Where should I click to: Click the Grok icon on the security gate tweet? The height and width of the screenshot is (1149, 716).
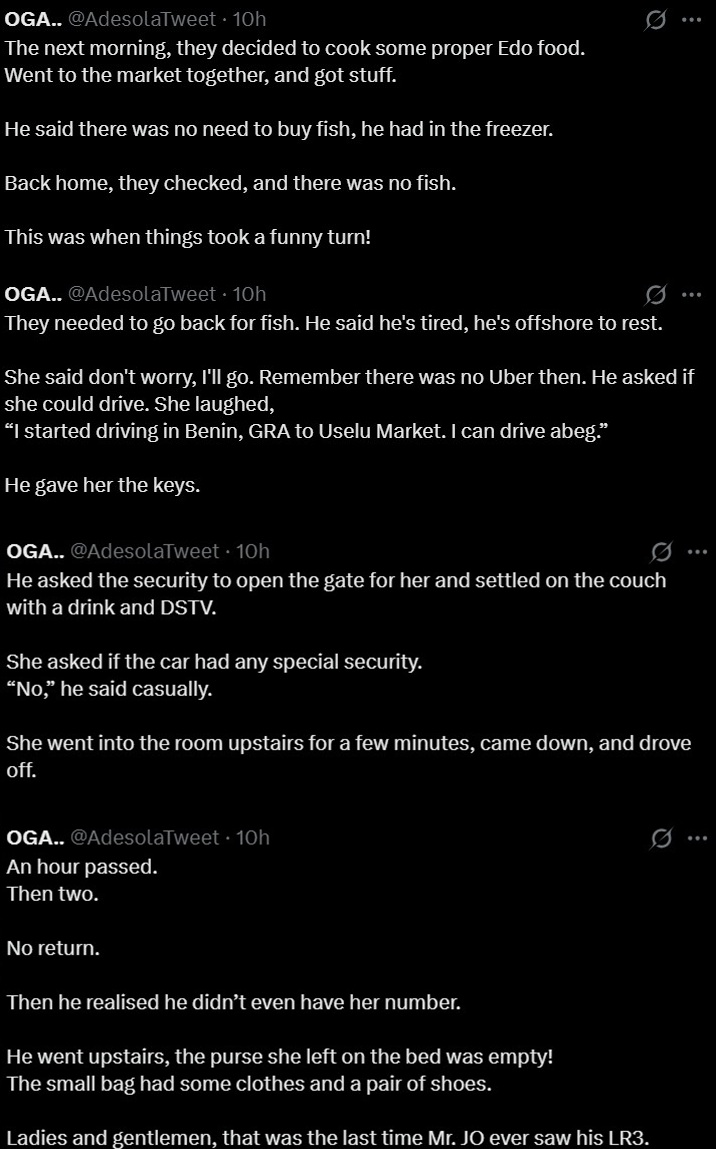(660, 551)
